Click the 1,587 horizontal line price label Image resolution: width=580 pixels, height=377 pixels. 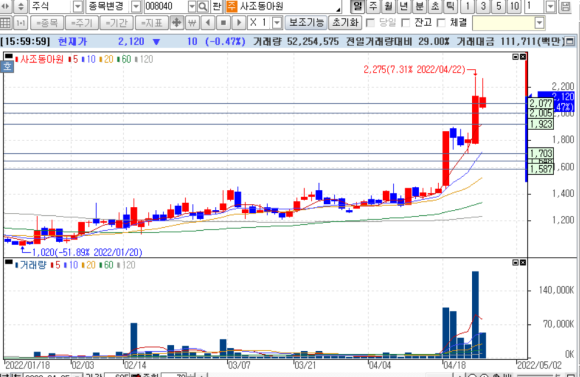541,169
